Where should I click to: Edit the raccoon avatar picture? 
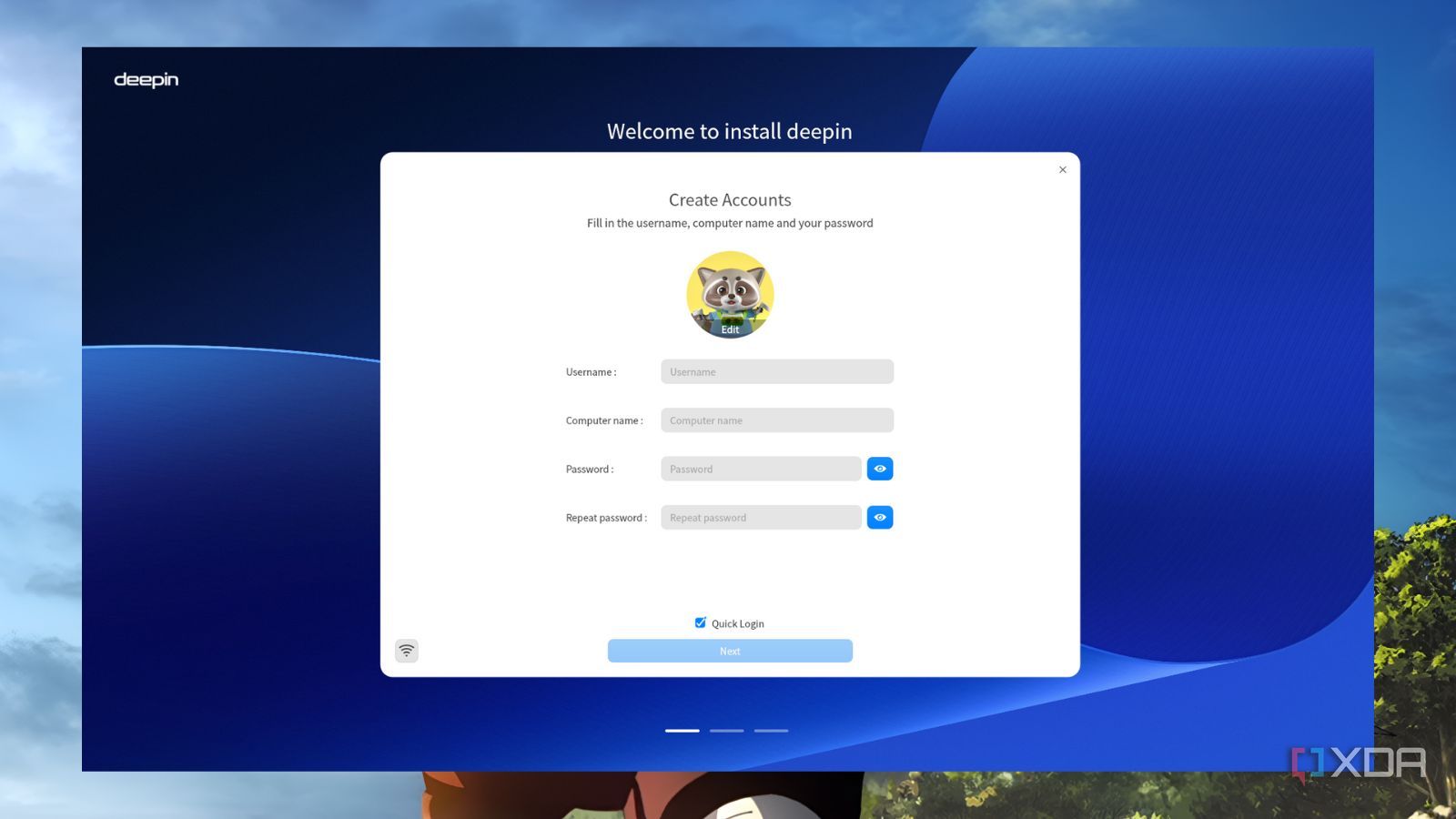730,295
